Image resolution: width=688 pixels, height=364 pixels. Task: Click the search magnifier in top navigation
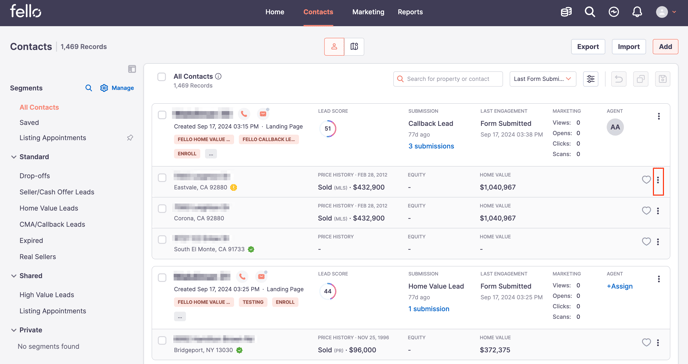[x=590, y=12]
